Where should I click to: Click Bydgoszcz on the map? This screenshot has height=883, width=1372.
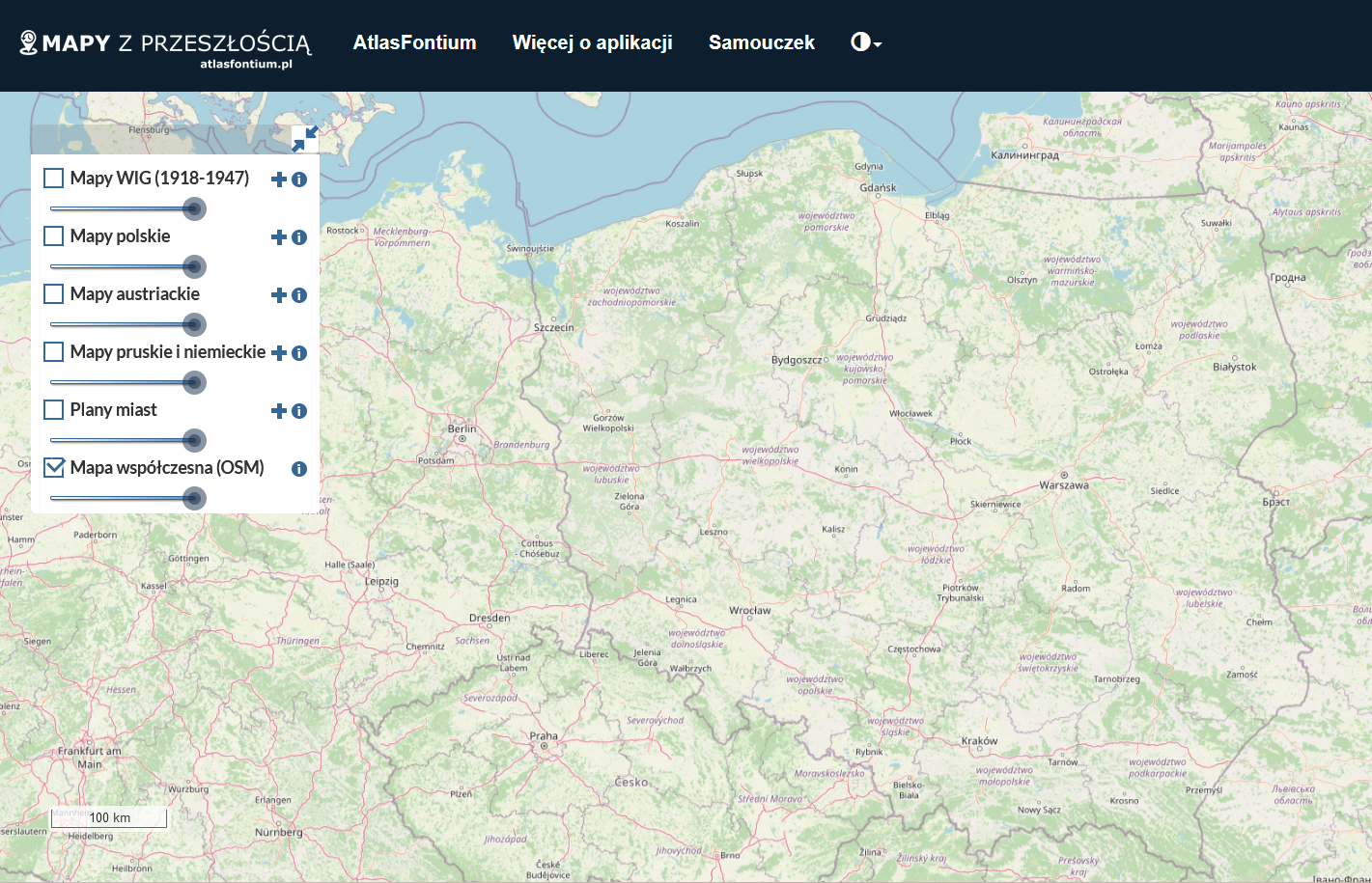[x=797, y=360]
